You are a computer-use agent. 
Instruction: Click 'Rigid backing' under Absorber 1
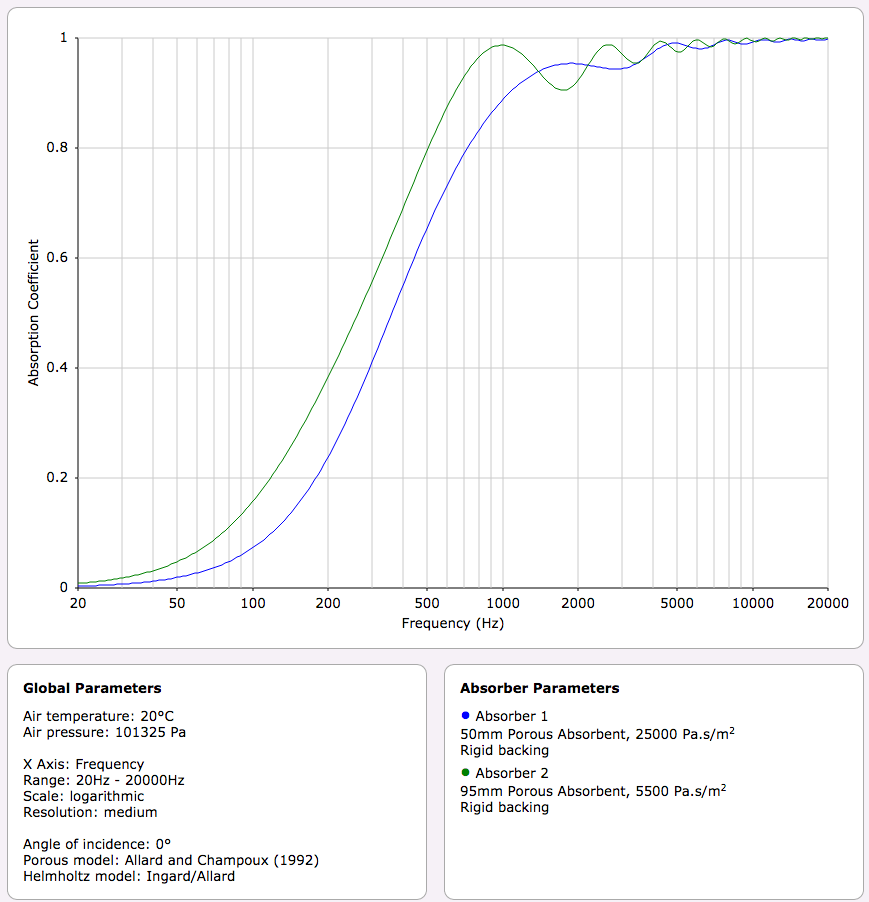[504, 751]
